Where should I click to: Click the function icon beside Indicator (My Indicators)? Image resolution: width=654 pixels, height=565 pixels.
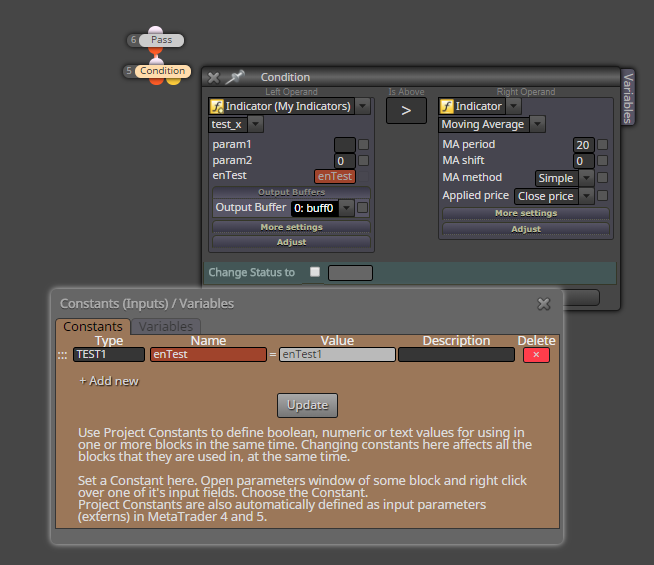216,106
